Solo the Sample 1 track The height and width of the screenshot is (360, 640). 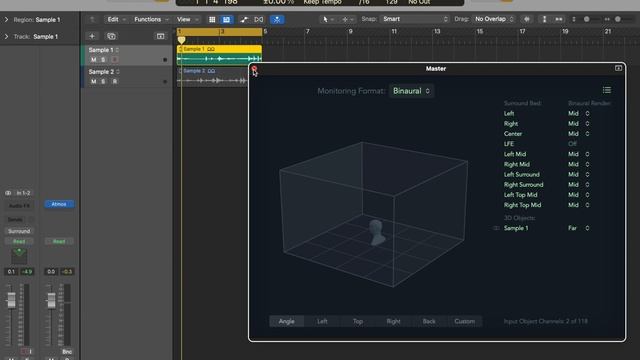click(103, 60)
